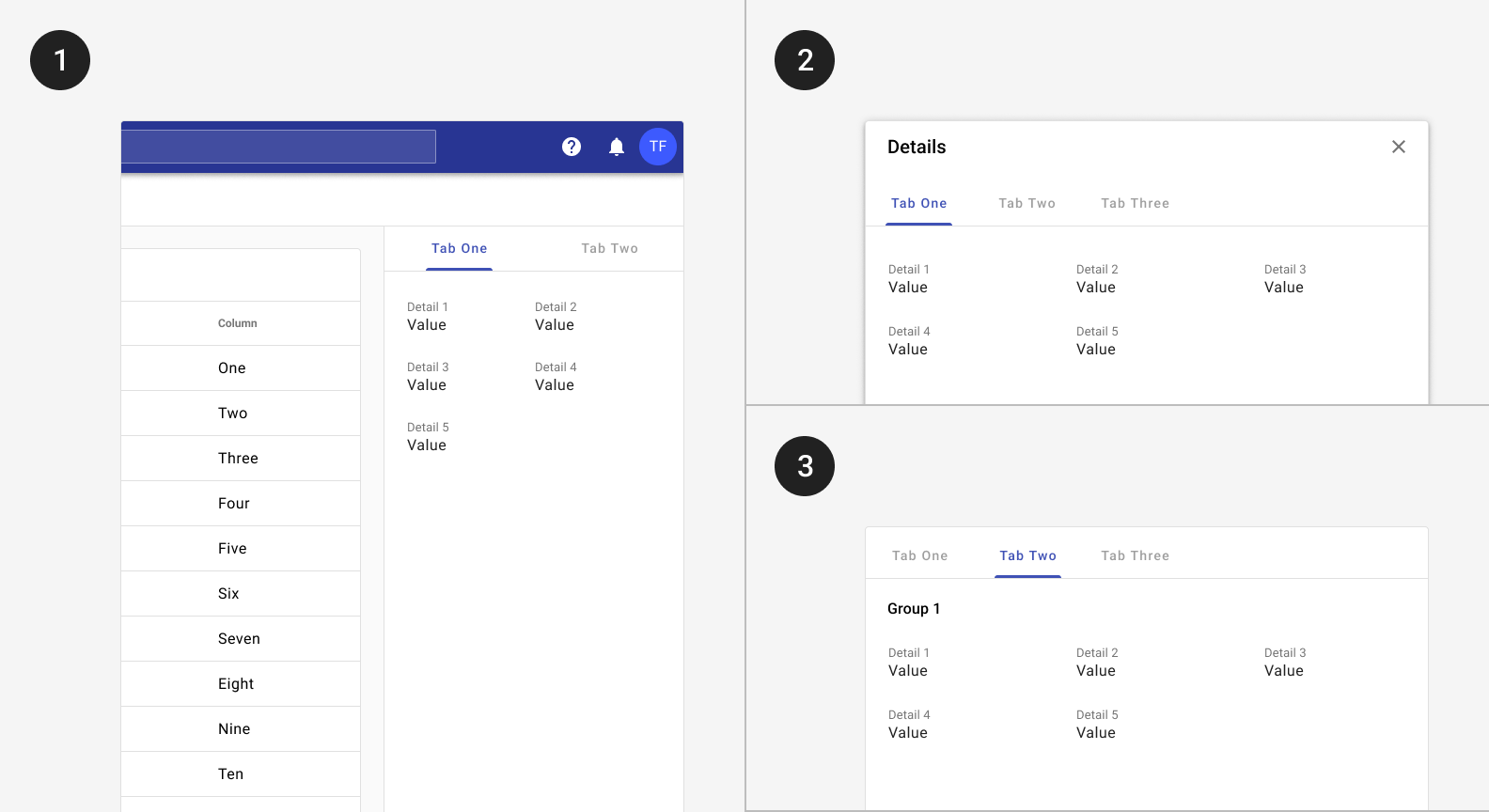Select the table row "Ten"
Screen dimensions: 1489x812
click(241, 774)
